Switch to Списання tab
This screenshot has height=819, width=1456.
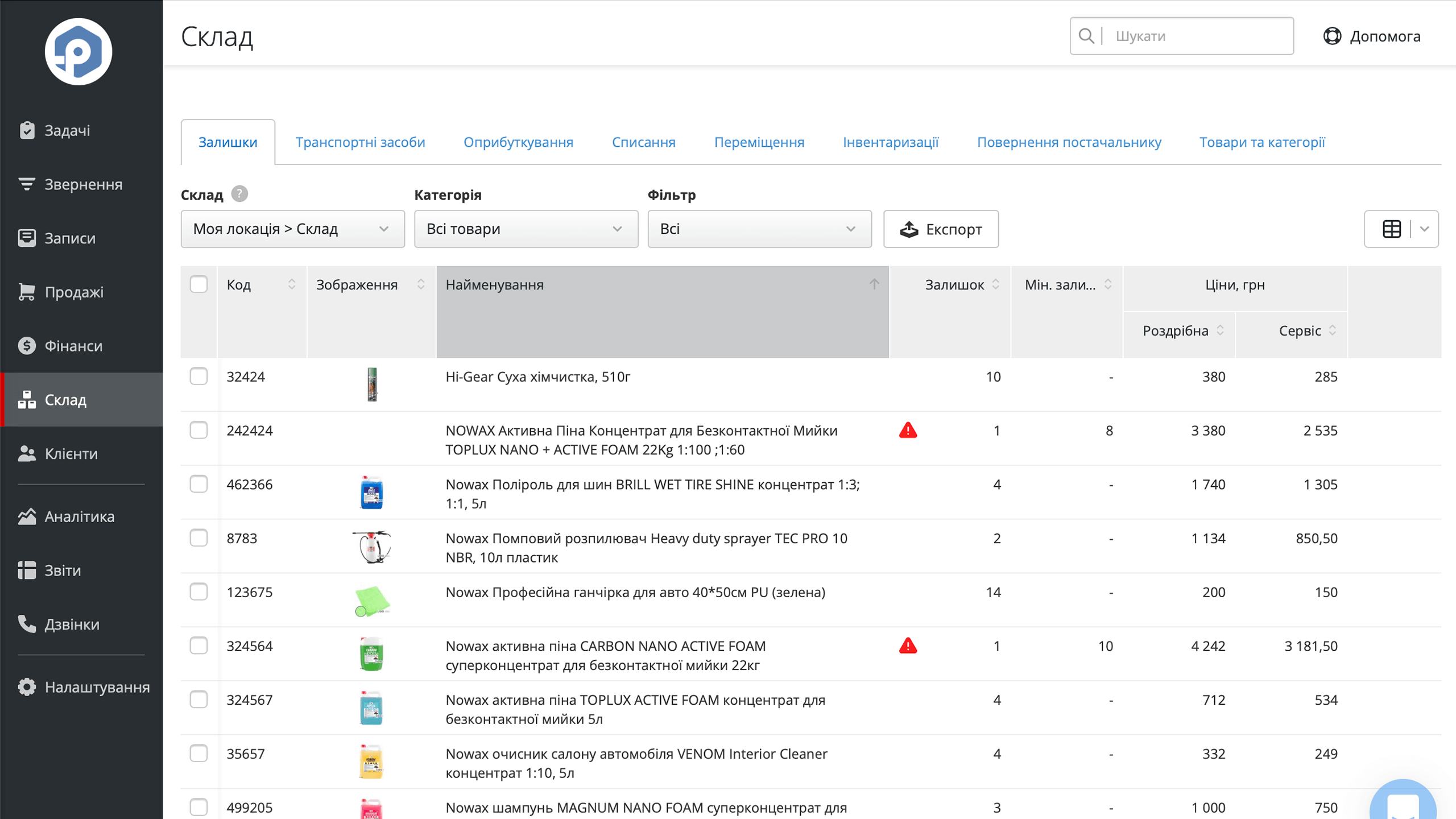coord(644,142)
